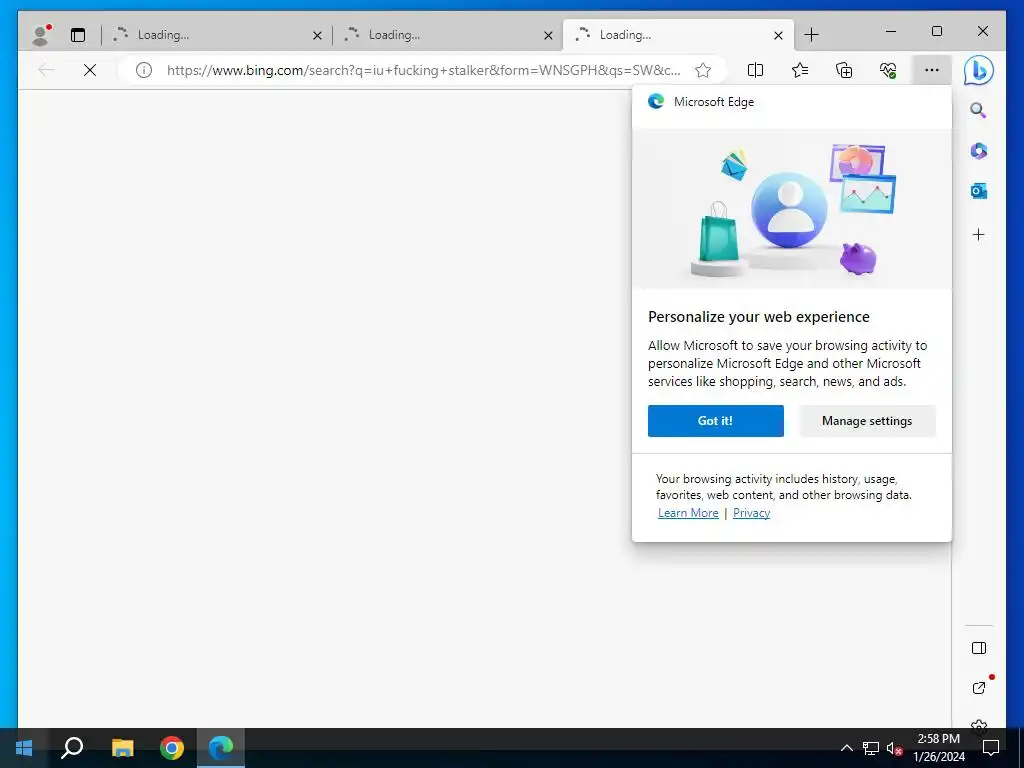Close the second Loading tab
1024x768 pixels.
[549, 35]
